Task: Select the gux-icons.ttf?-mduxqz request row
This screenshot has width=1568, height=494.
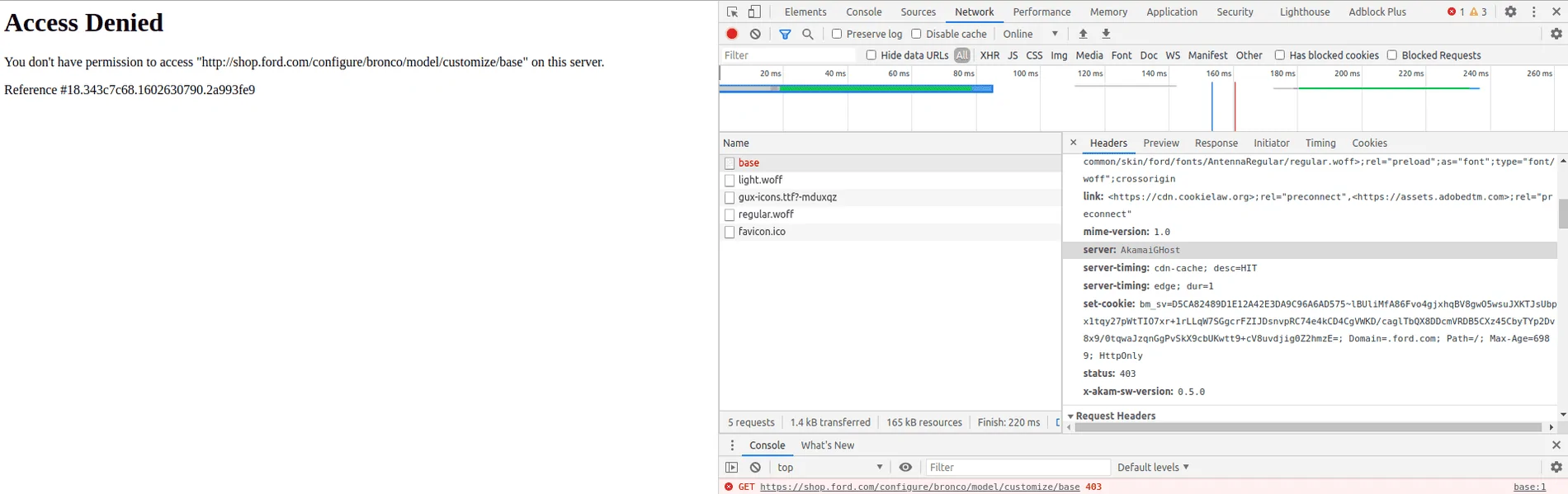Action: pyautogui.click(x=890, y=197)
